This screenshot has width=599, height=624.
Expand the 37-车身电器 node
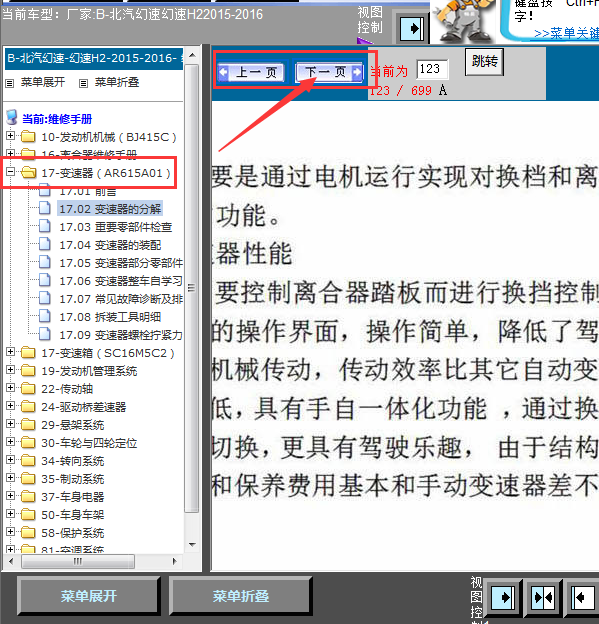[x=11, y=495]
